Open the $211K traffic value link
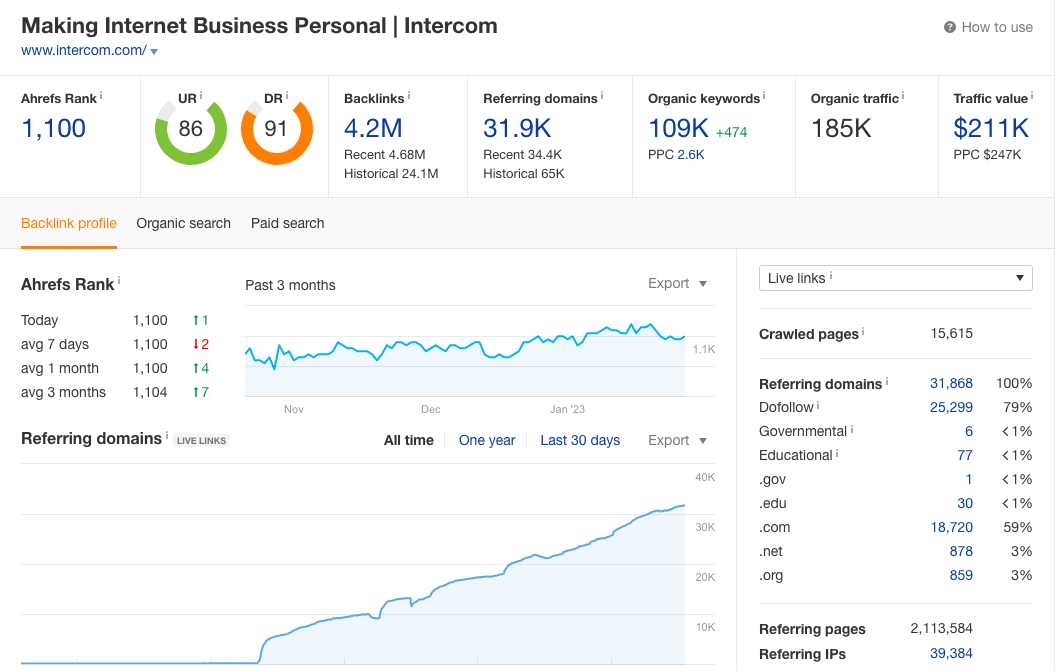Image resolution: width=1061 pixels, height=671 pixels. [991, 129]
